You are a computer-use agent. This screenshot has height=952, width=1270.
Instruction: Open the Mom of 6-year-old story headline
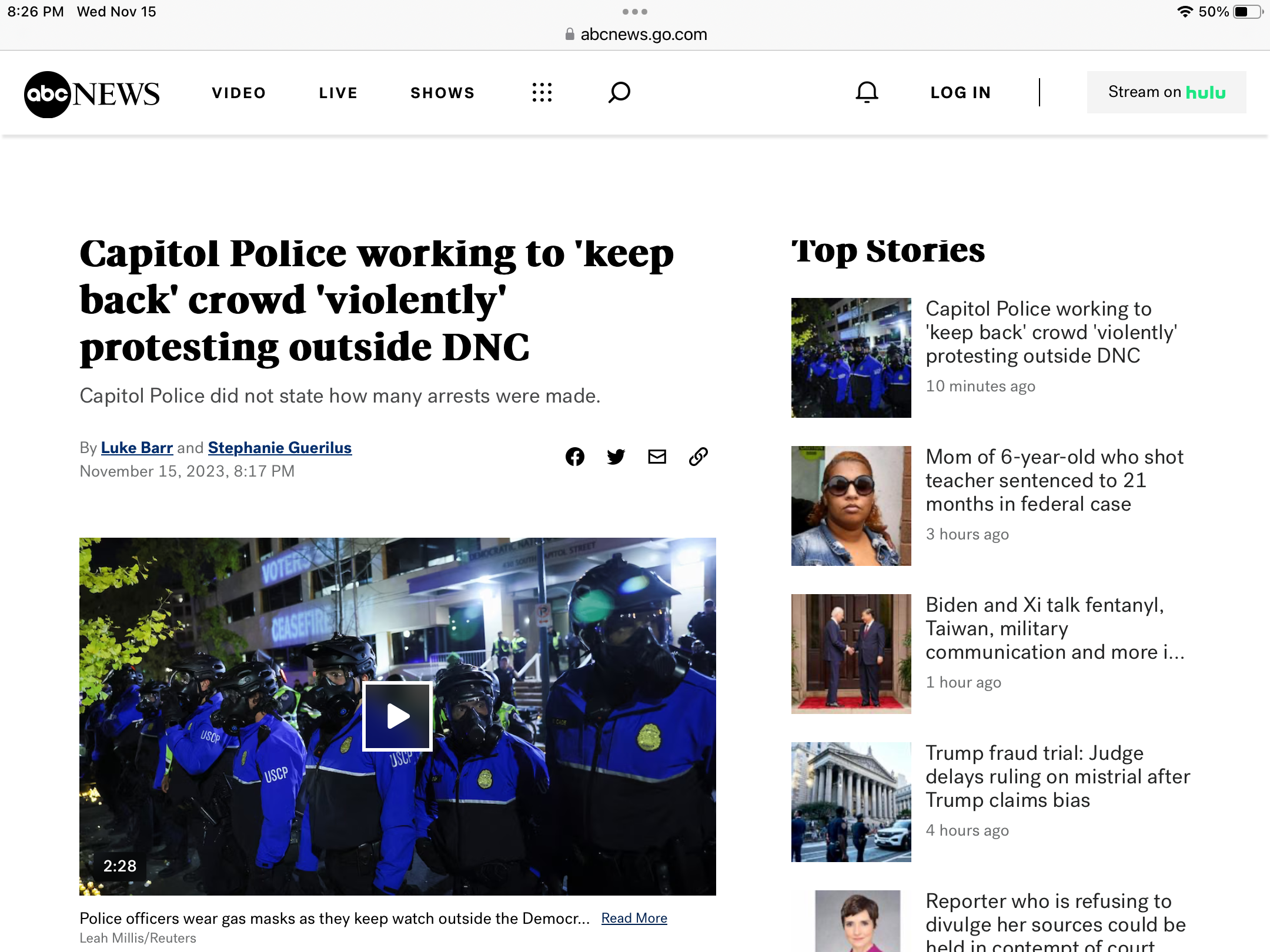(x=1055, y=480)
